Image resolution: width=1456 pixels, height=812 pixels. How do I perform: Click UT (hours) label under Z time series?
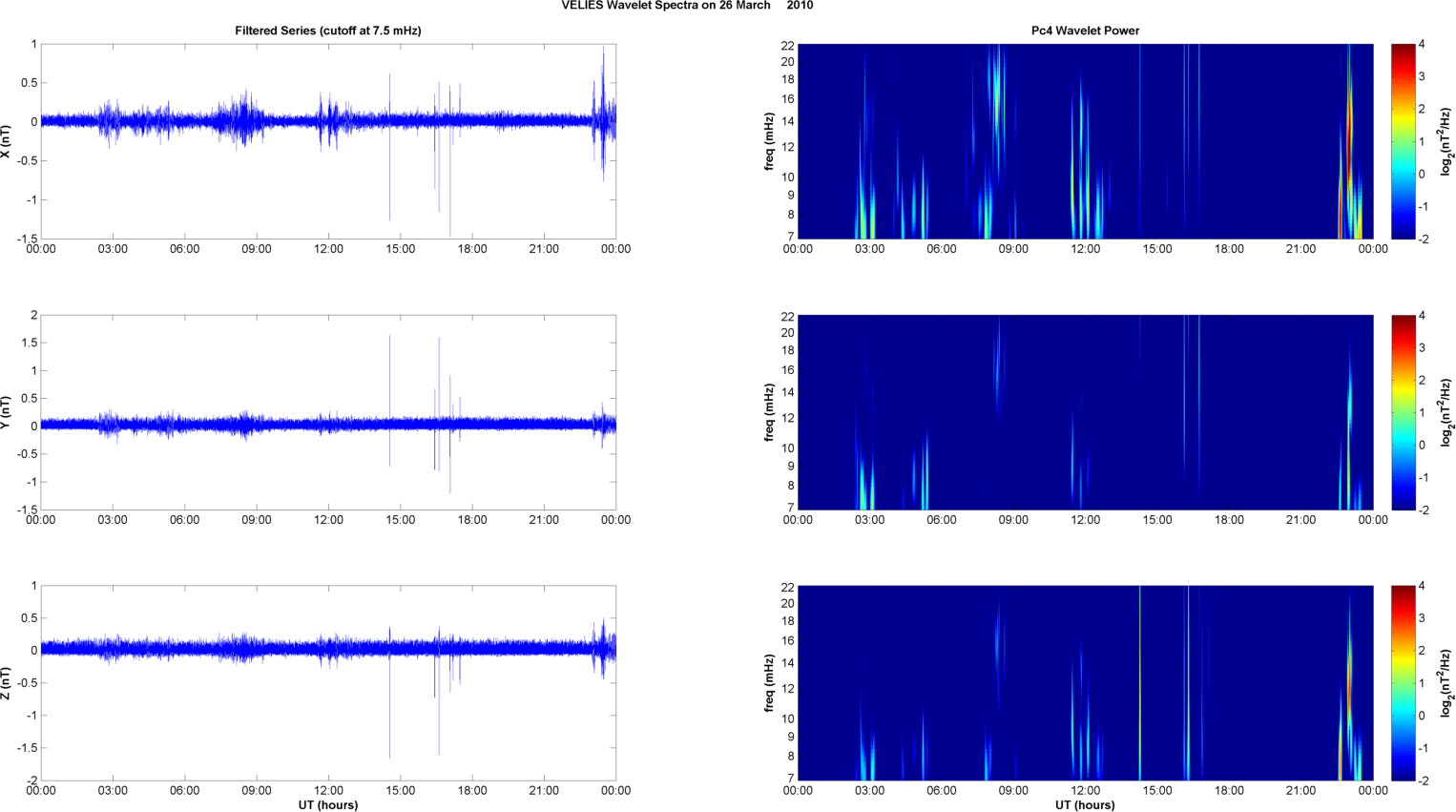click(327, 804)
